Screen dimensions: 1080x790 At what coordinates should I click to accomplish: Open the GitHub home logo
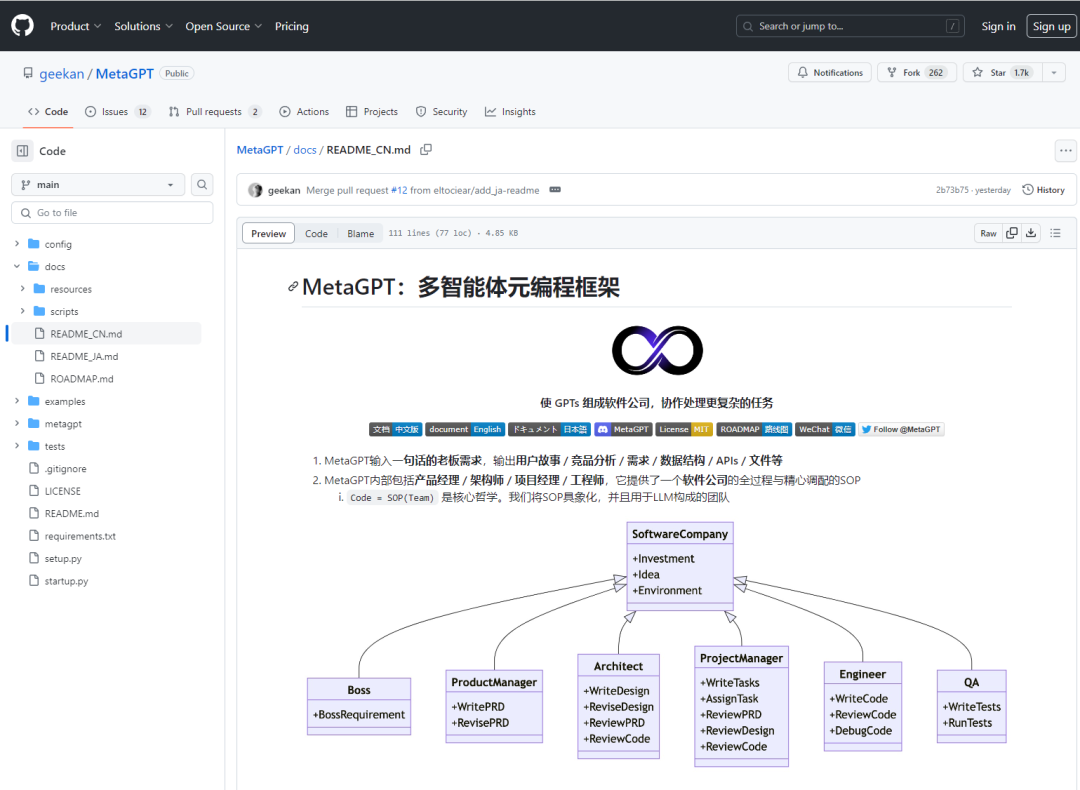pos(22,25)
